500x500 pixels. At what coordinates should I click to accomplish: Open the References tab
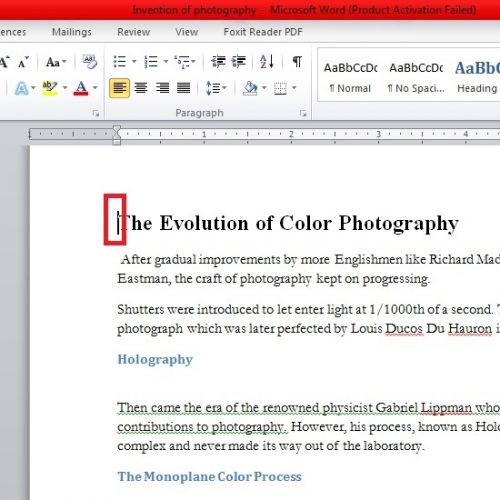13,32
